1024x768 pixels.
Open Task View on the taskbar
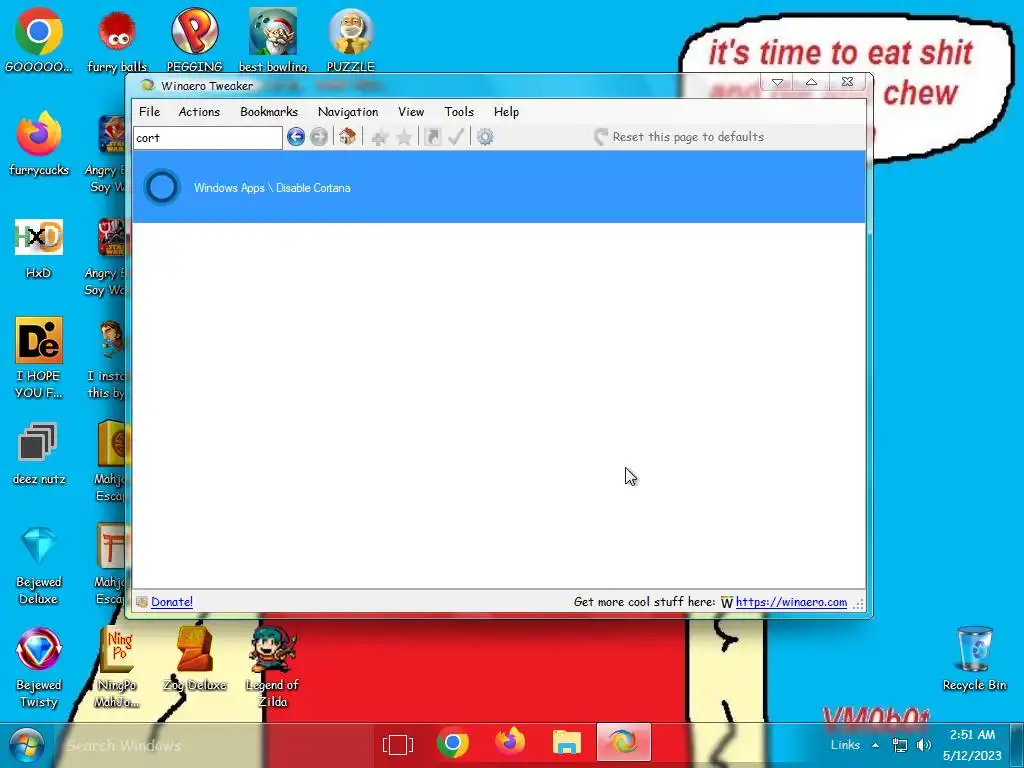[398, 744]
